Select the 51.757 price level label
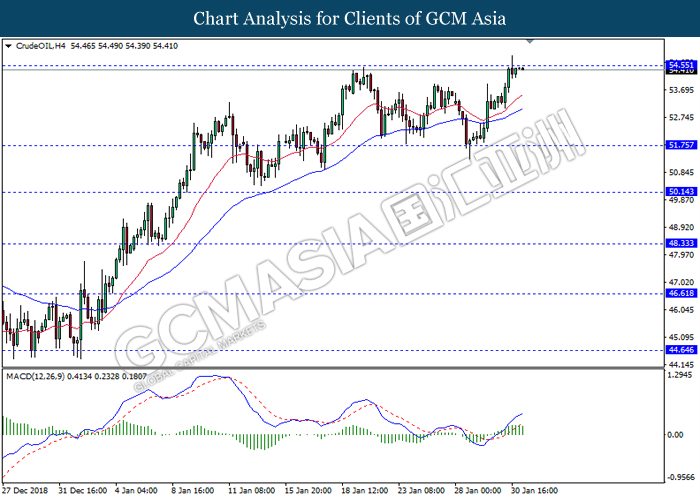Image resolution: width=700 pixels, height=500 pixels. point(681,145)
